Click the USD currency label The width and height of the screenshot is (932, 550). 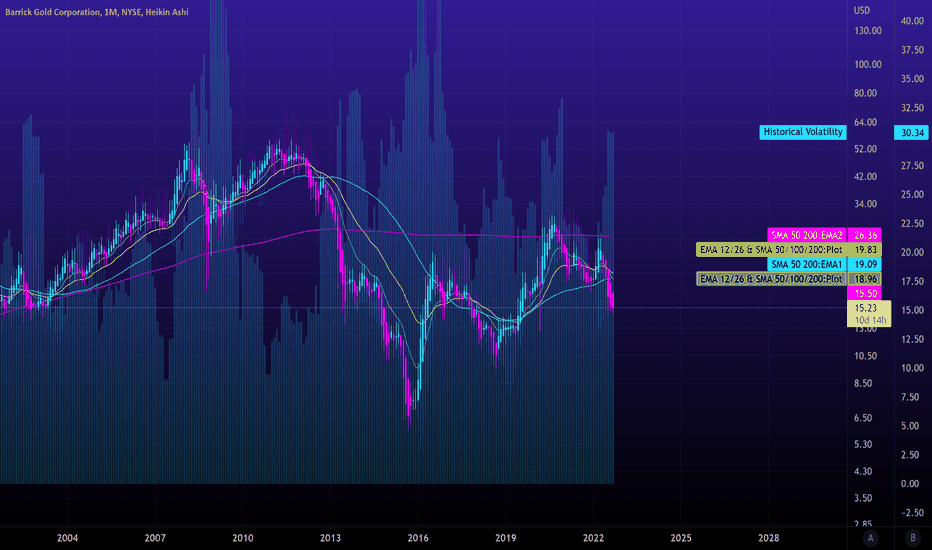[x=862, y=10]
